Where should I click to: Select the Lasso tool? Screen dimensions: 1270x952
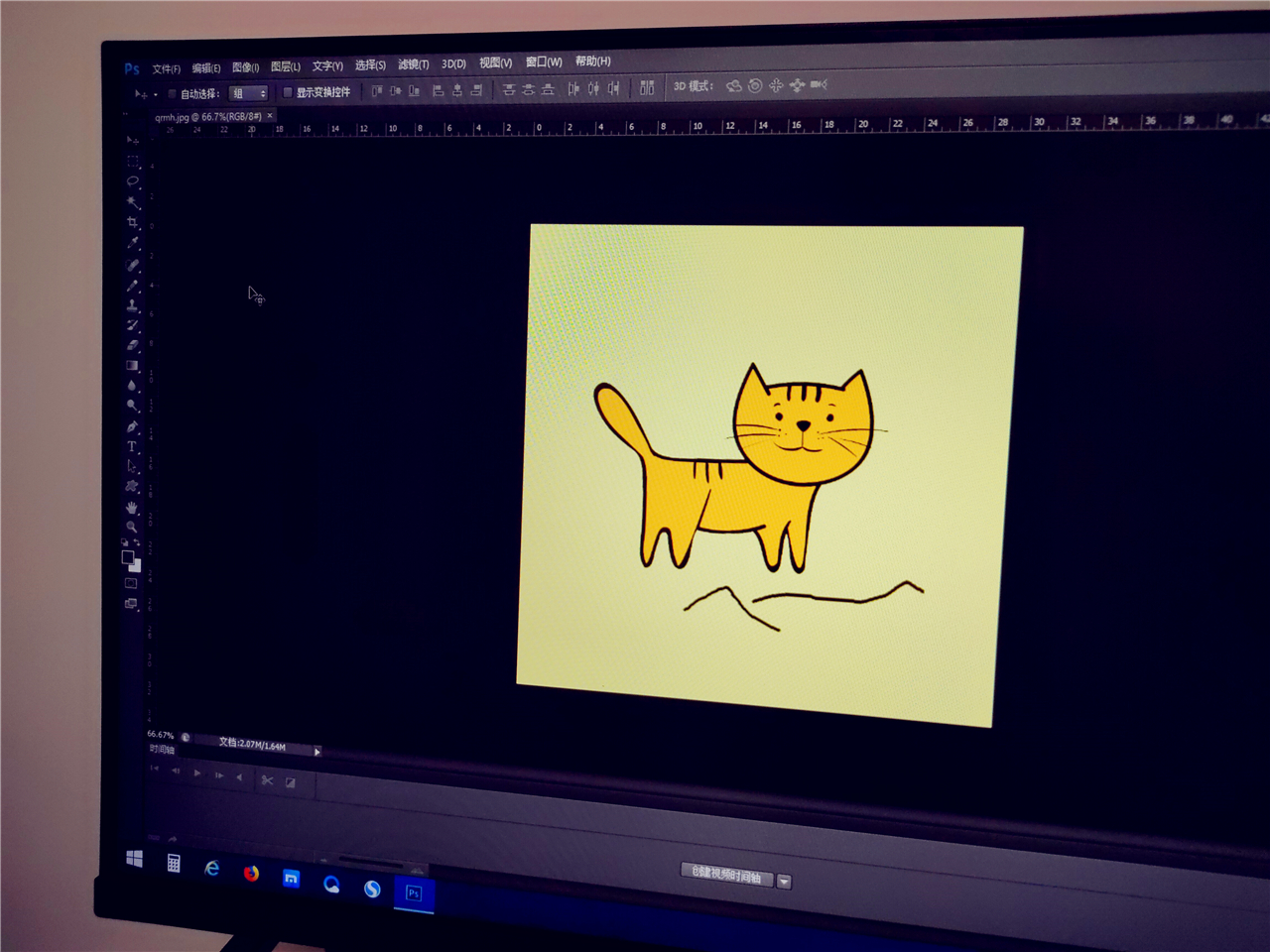pos(133,181)
